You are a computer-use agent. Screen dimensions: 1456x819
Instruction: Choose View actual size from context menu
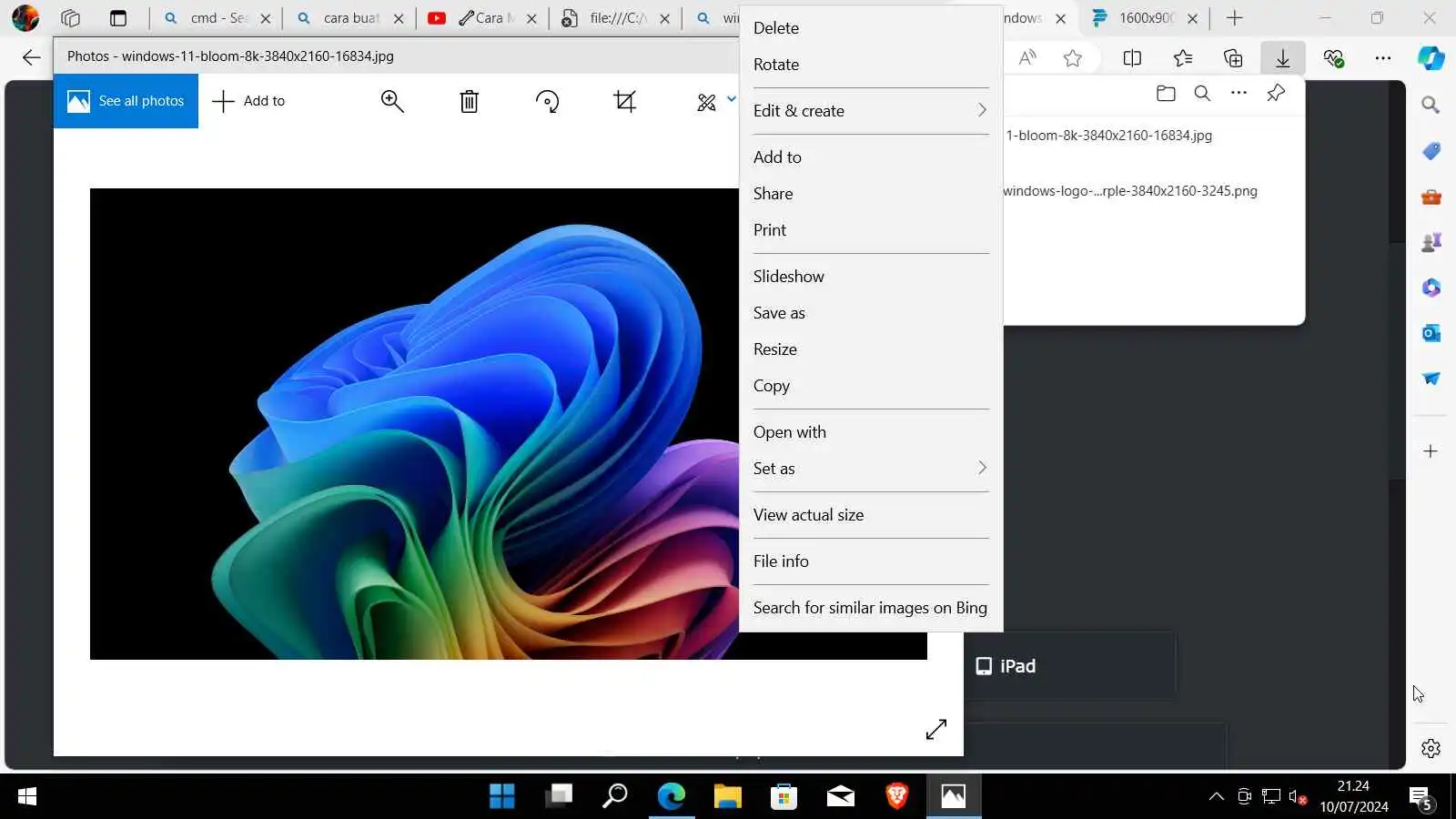(x=808, y=514)
